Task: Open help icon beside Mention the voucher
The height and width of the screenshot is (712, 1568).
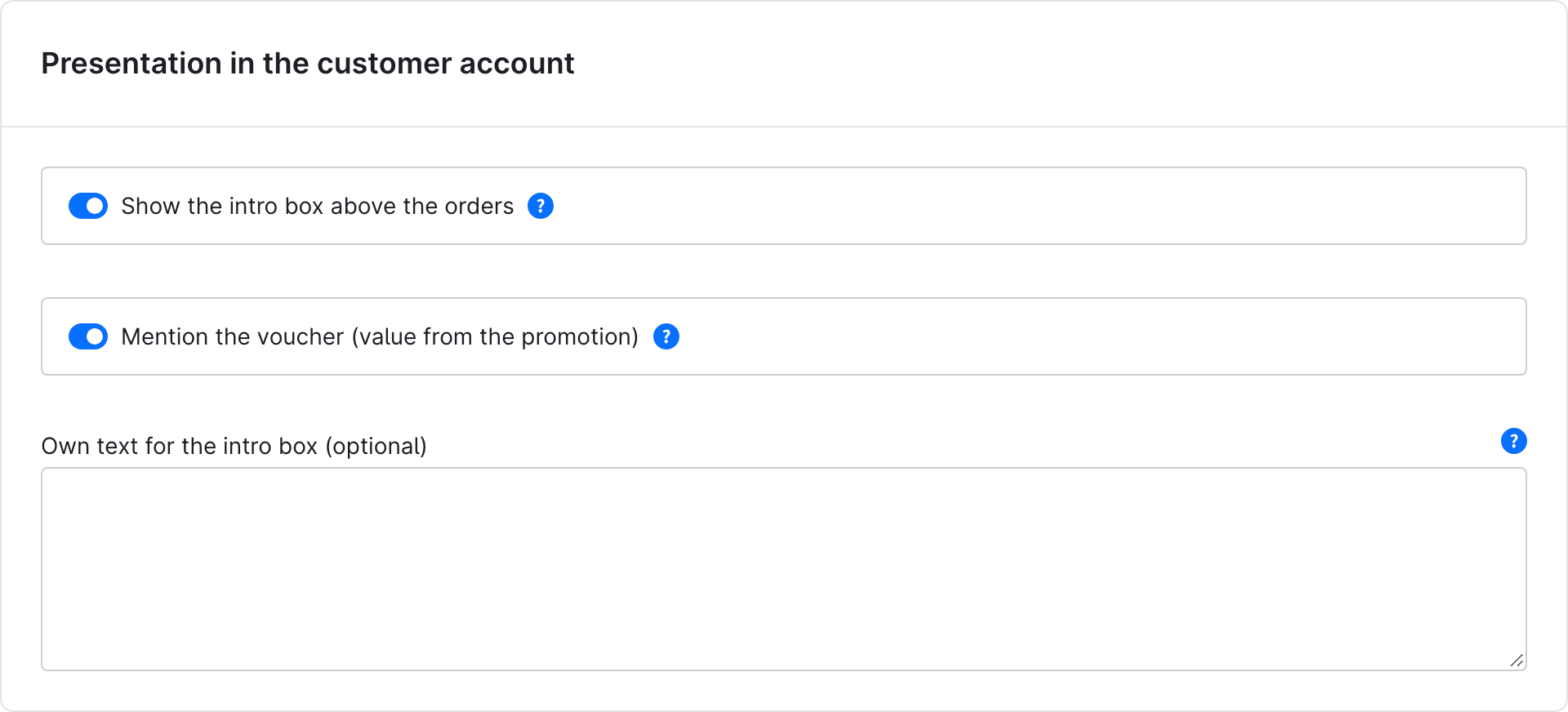Action: coord(666,336)
